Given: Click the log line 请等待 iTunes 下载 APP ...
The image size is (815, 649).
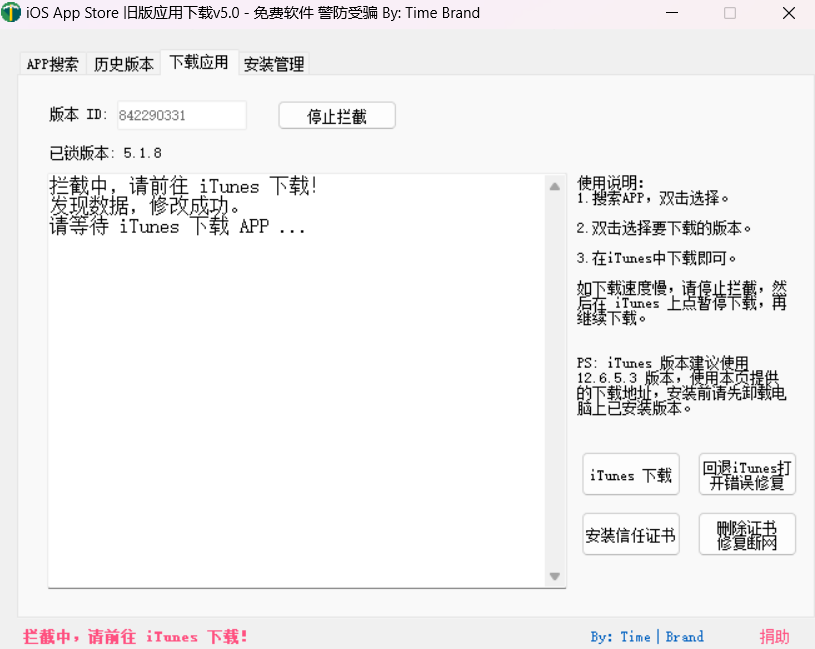Looking at the screenshot, I should click(x=177, y=227).
